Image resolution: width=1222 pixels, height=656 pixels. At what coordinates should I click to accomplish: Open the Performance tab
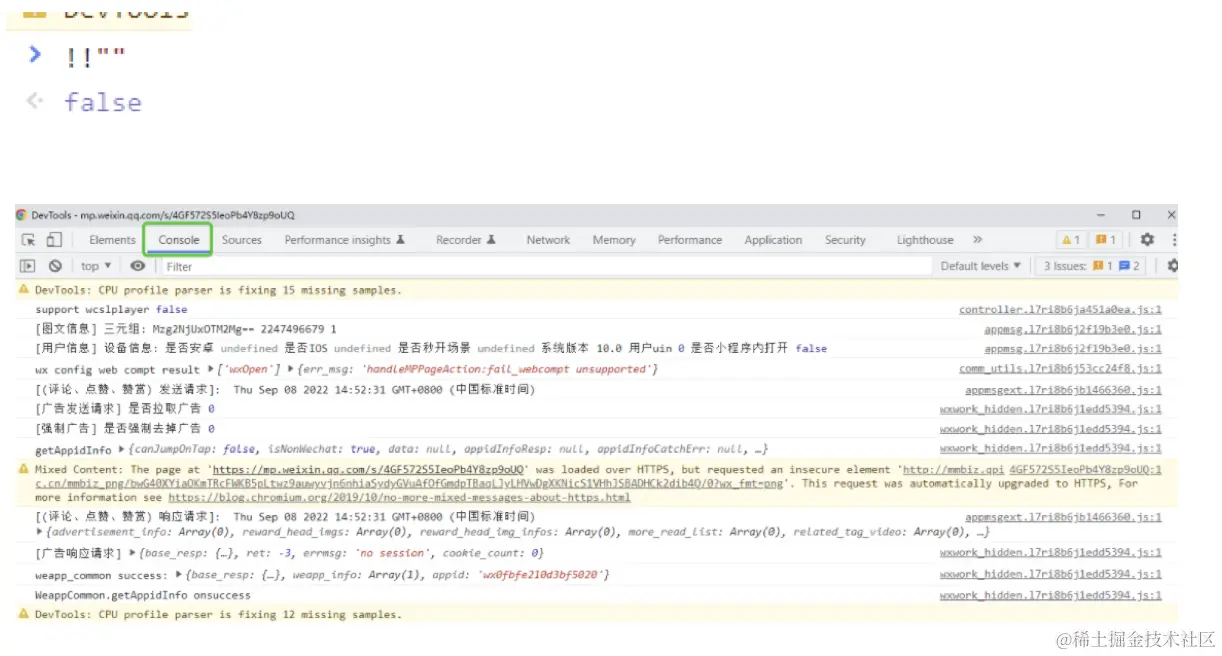[690, 240]
